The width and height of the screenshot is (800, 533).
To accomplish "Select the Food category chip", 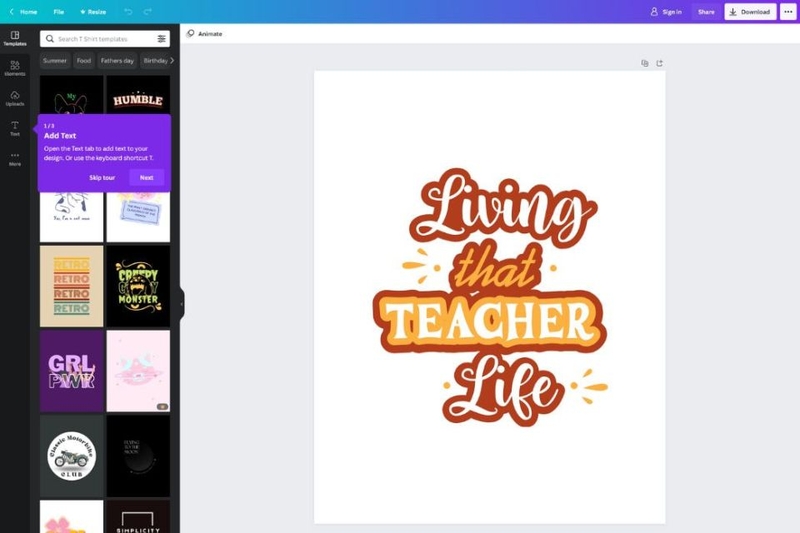I will [x=84, y=61].
